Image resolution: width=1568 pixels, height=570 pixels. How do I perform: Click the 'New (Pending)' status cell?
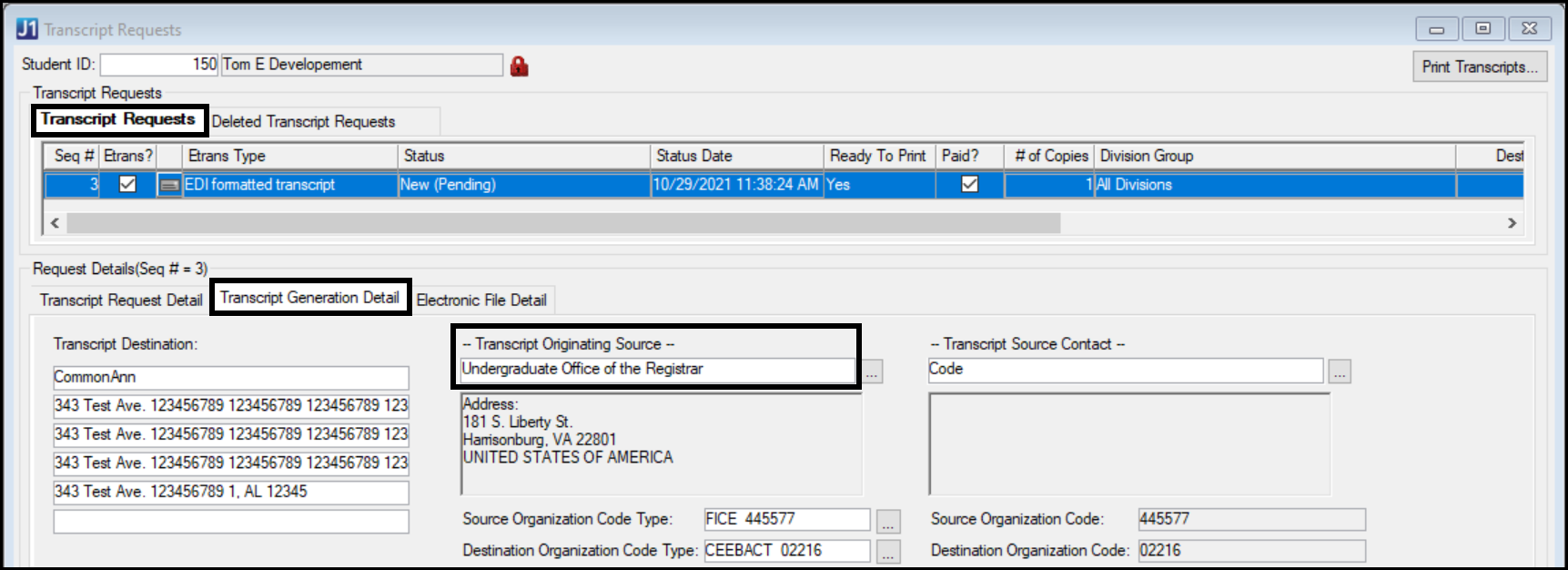pyautogui.click(x=524, y=185)
